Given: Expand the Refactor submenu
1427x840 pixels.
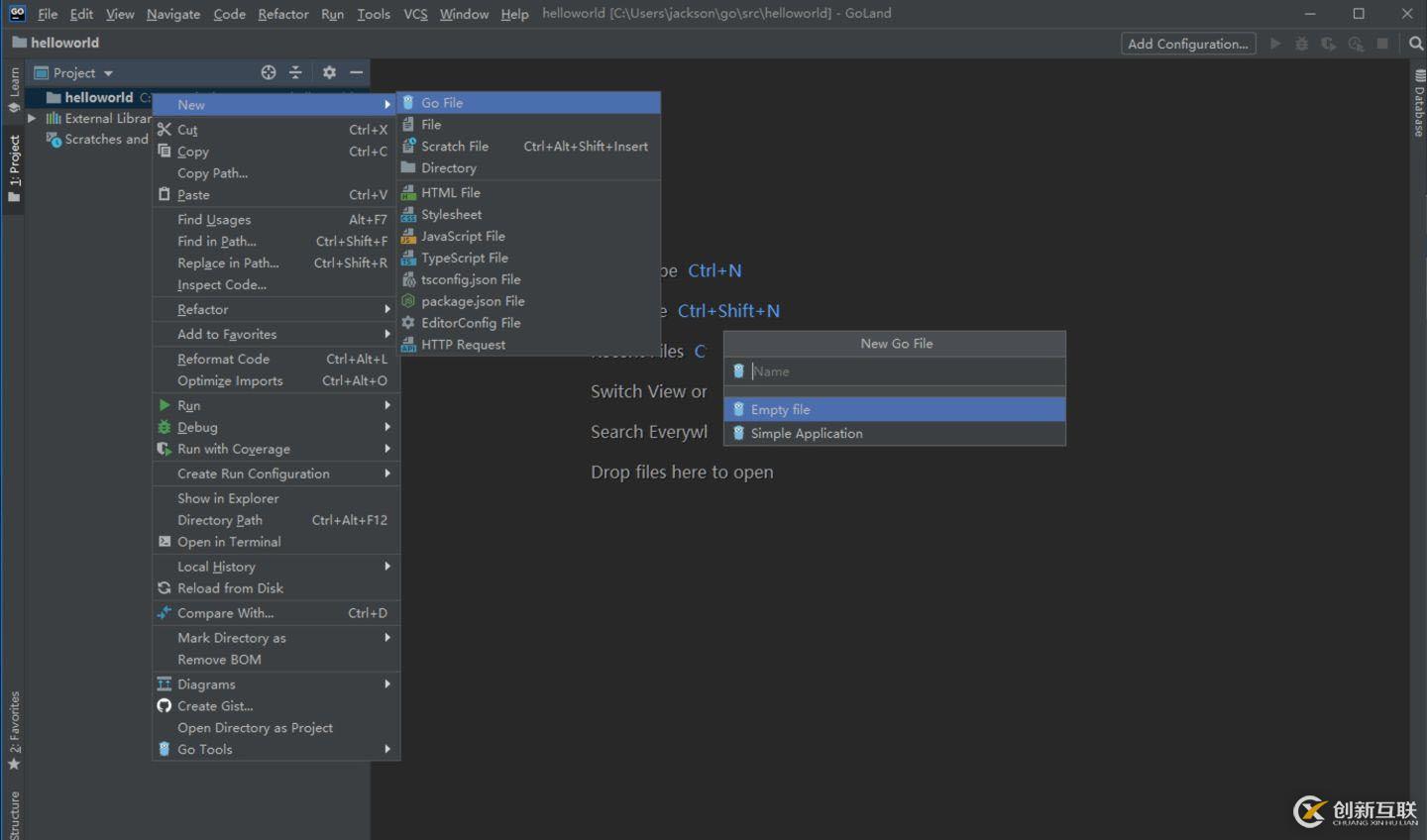Looking at the screenshot, I should tap(276, 310).
